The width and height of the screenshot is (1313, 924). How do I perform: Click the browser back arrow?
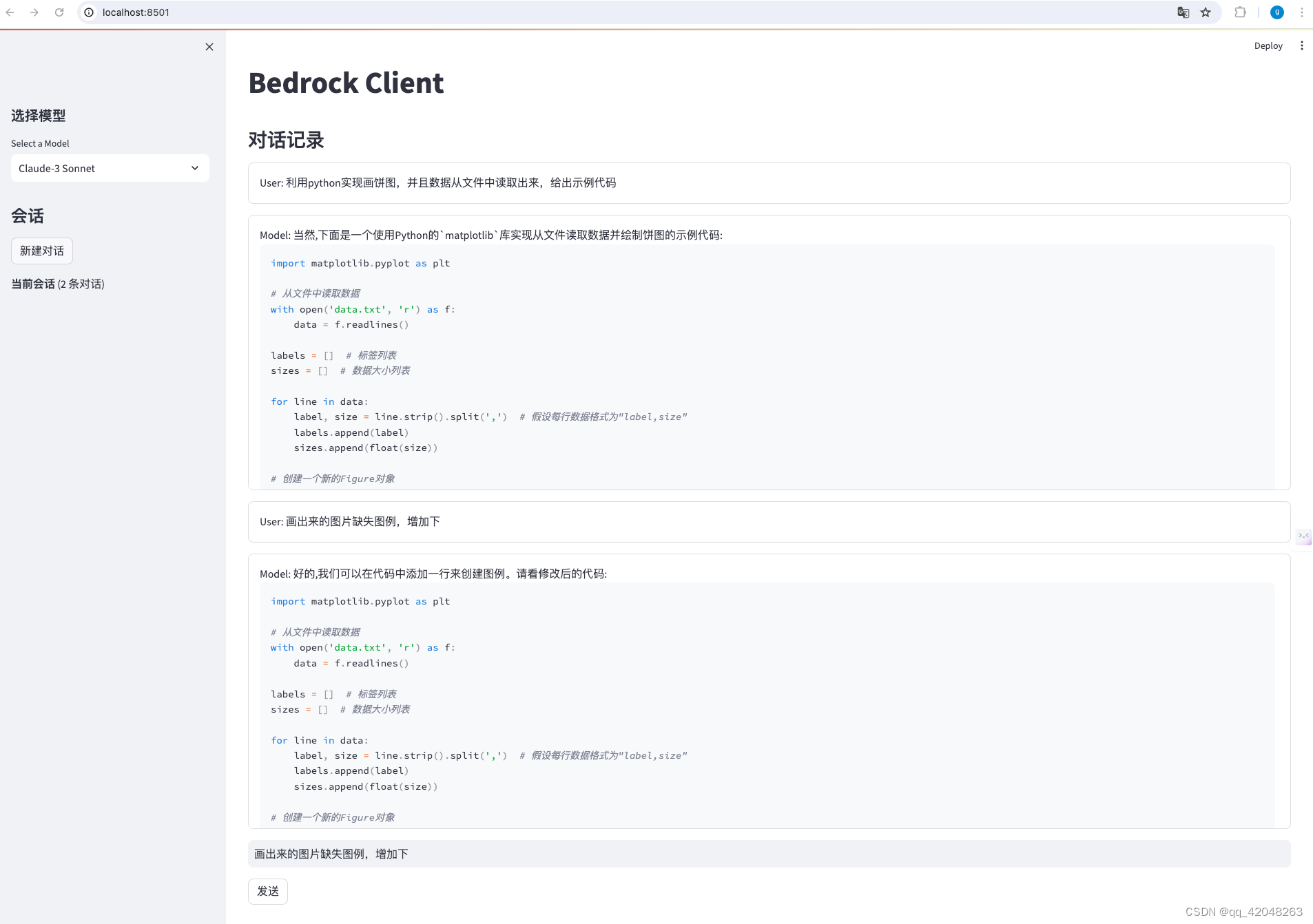point(10,12)
